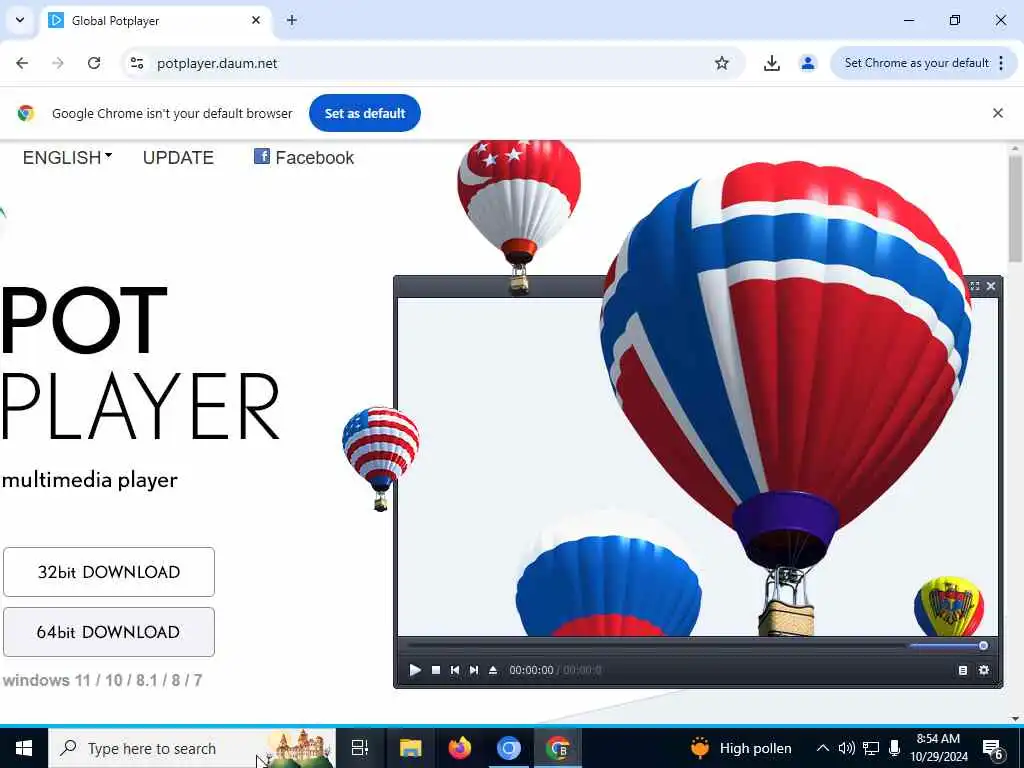The image size is (1024, 768).
Task: Click Set as default button
Action: click(365, 113)
